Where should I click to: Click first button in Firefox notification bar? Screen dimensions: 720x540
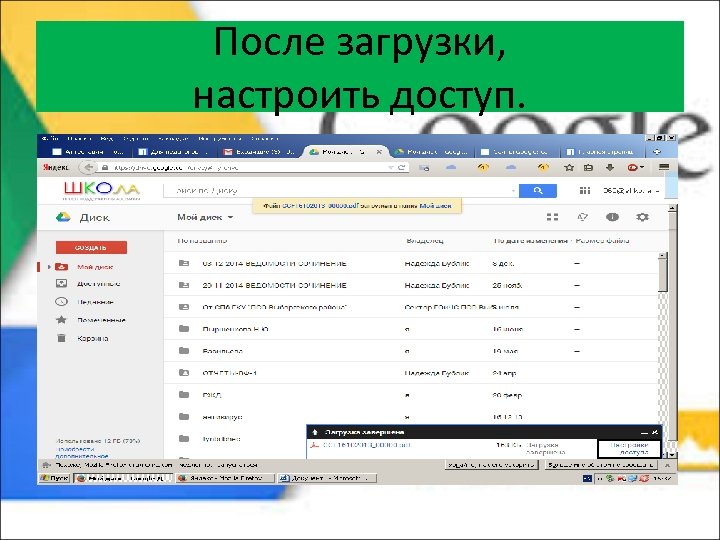point(491,465)
